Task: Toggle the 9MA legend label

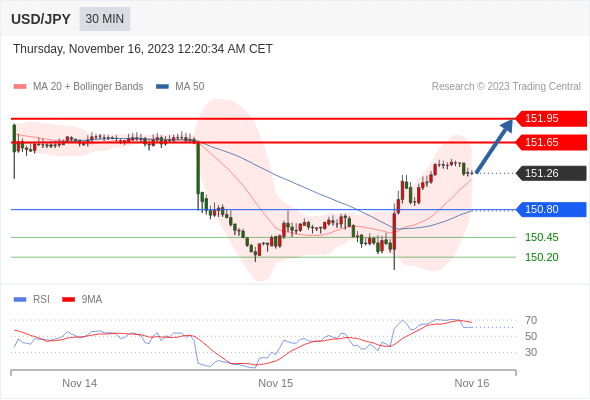Action: coord(92,300)
